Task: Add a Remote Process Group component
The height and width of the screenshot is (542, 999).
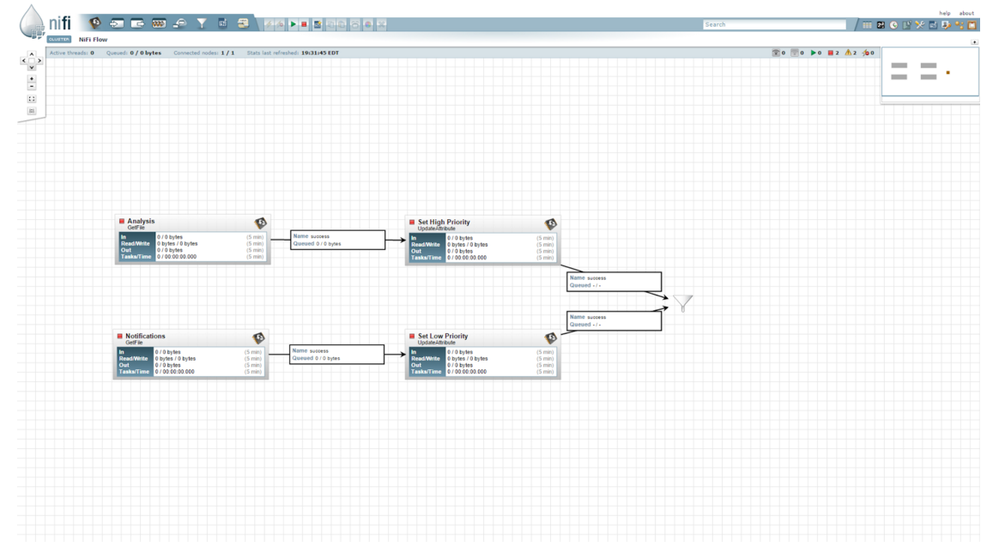Action: coord(180,24)
